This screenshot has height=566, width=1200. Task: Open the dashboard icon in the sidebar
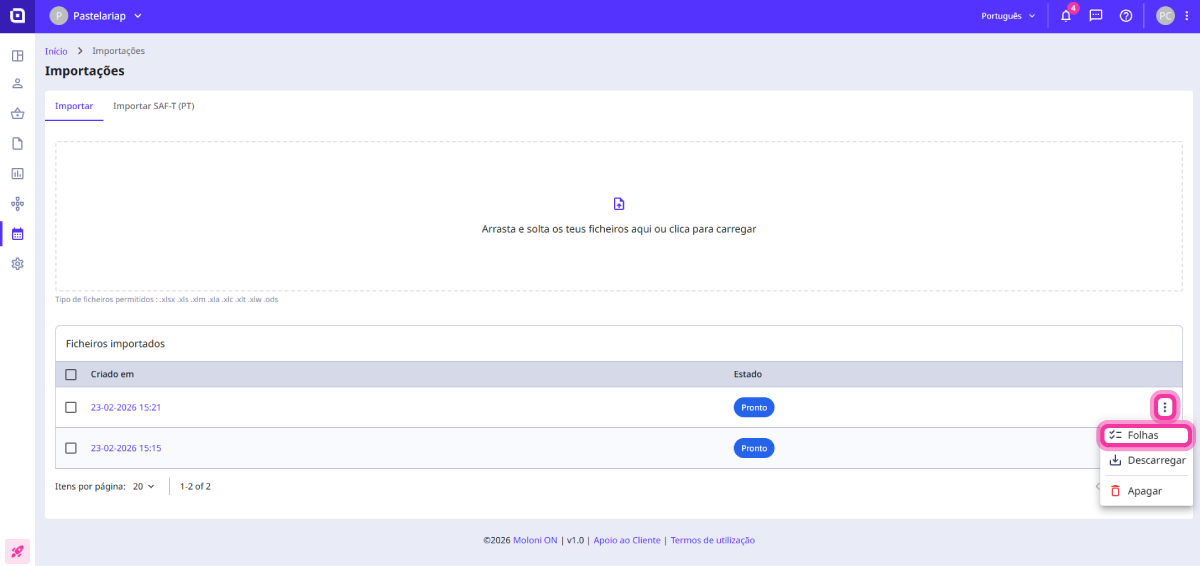pos(17,55)
